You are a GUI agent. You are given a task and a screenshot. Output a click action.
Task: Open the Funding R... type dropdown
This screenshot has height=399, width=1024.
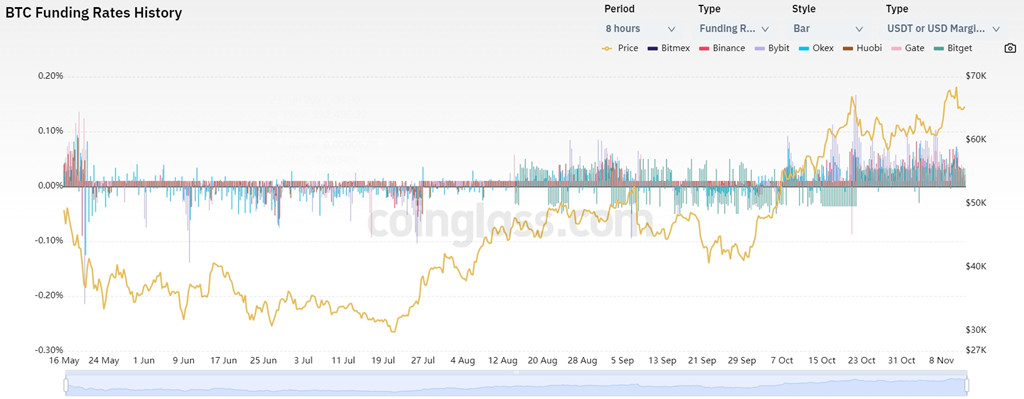735,29
